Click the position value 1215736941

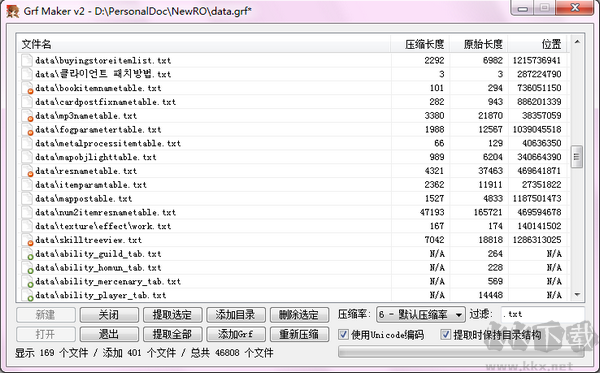[x=536, y=60]
